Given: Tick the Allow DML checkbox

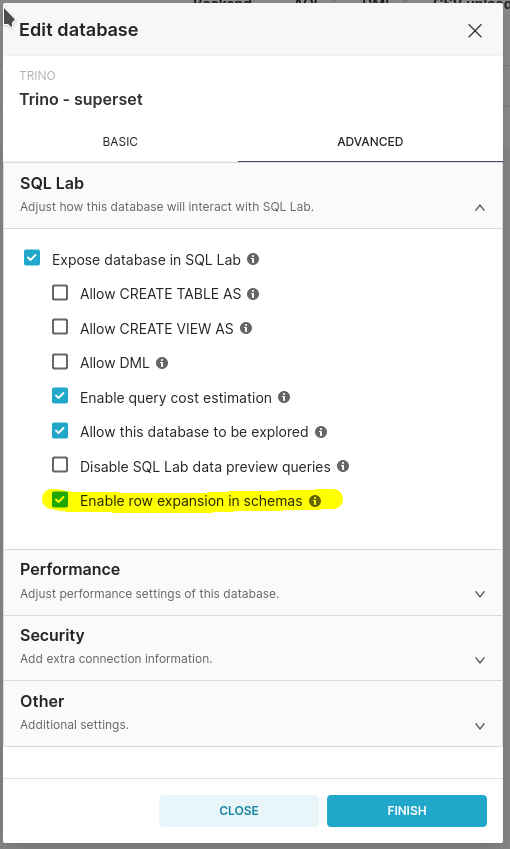Looking at the screenshot, I should tap(60, 361).
